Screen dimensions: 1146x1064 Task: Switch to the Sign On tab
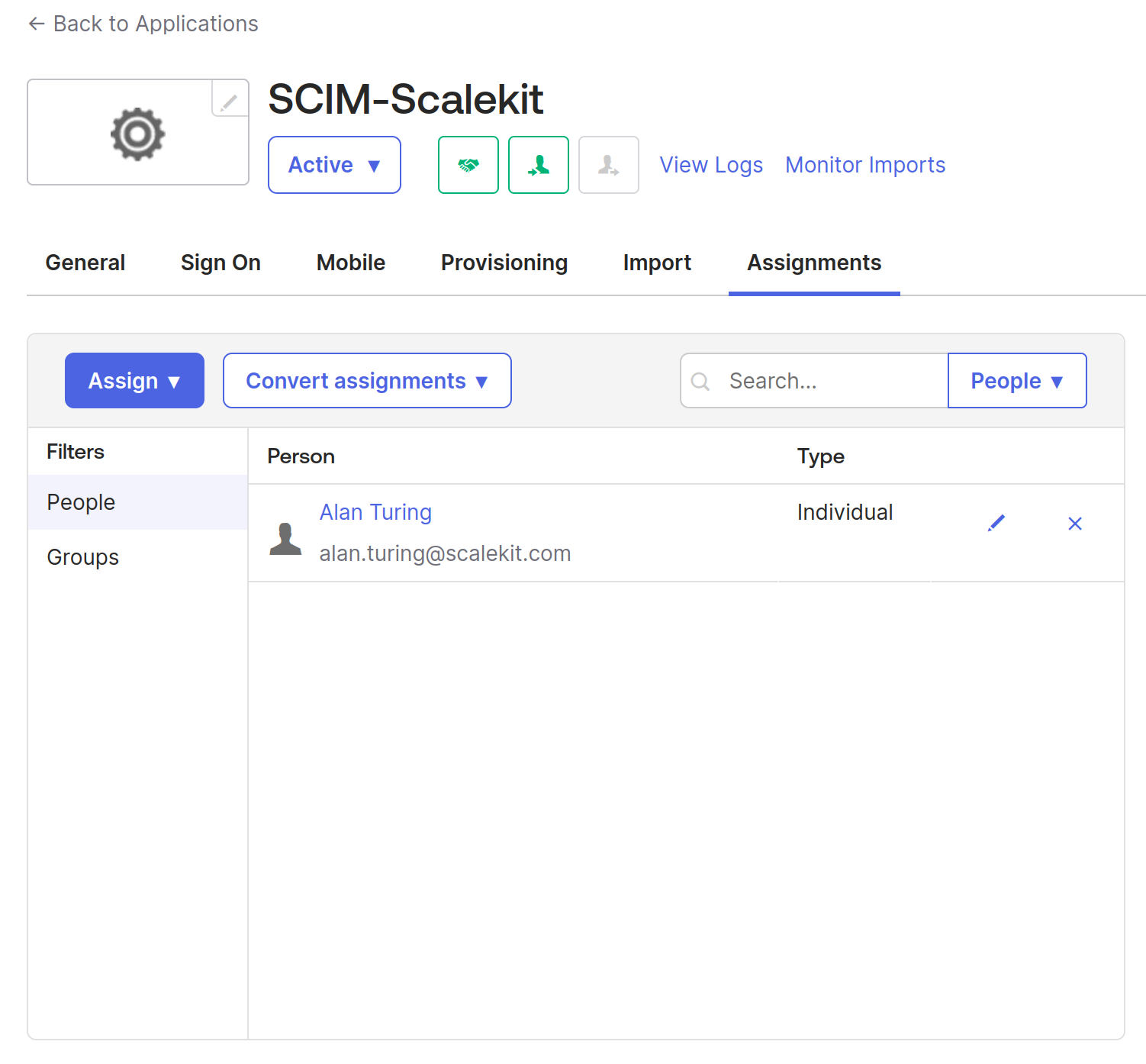[x=221, y=263]
